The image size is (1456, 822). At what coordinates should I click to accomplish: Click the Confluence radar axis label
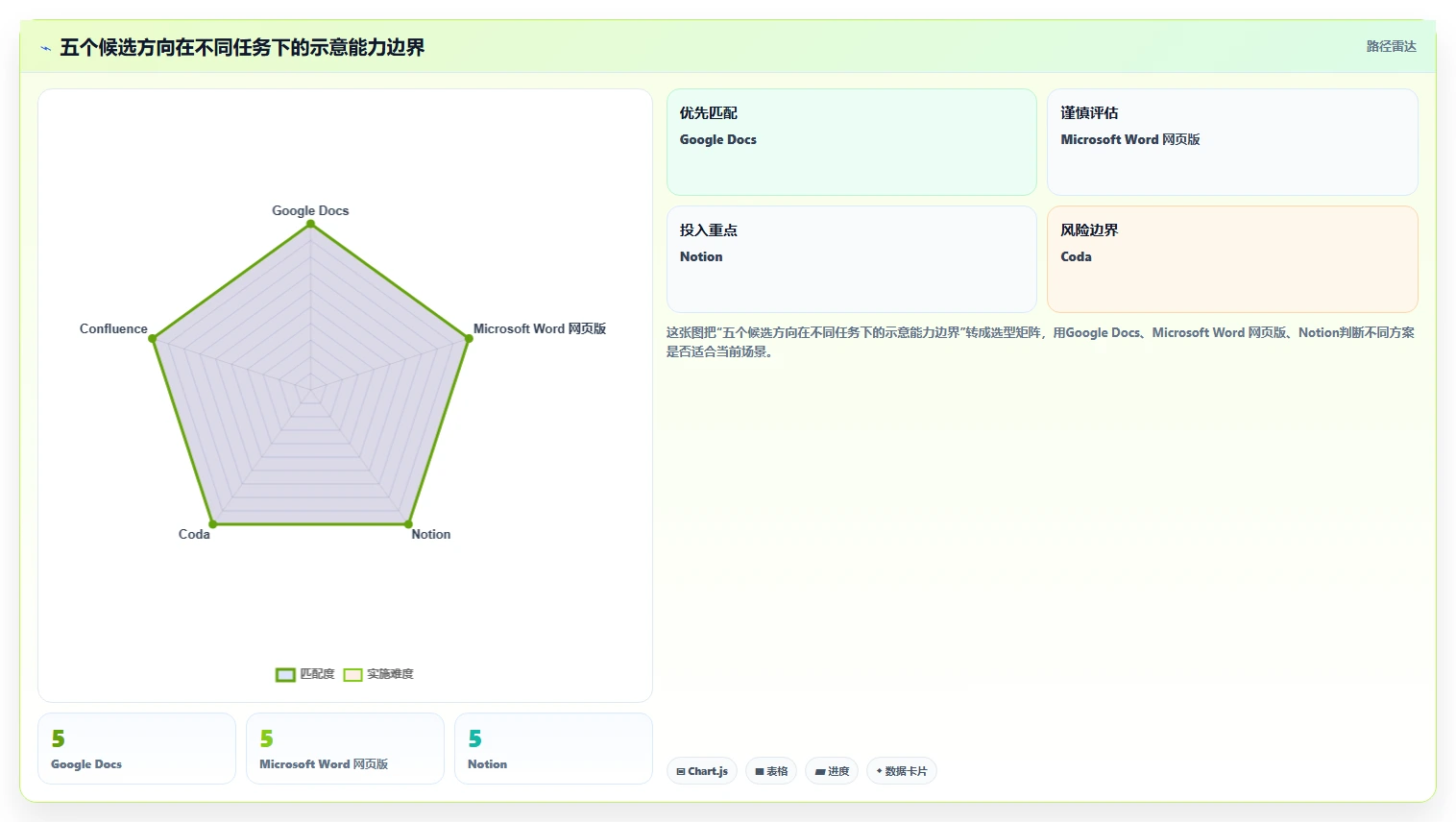pyautogui.click(x=113, y=328)
